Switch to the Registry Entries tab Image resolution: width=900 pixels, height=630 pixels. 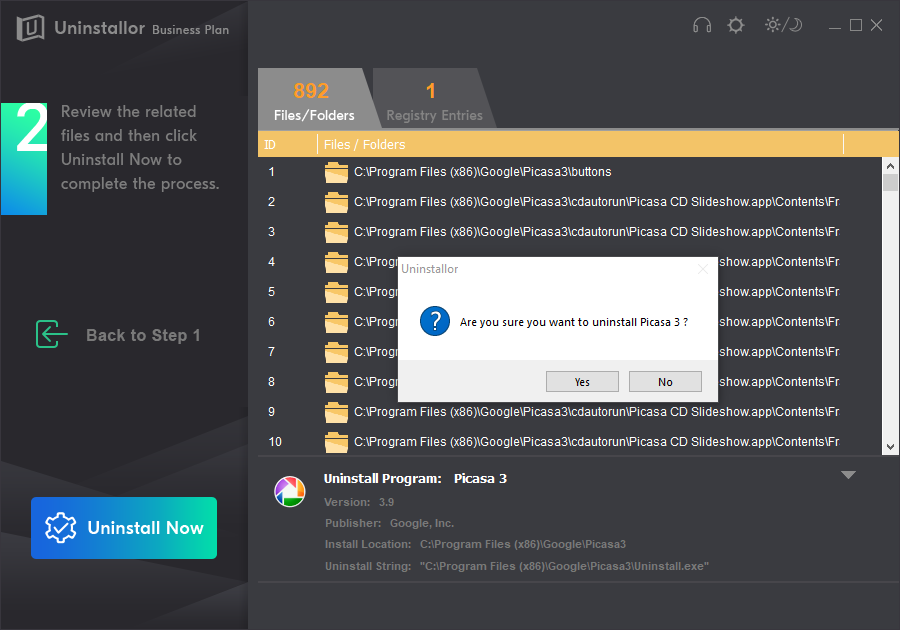(x=433, y=99)
